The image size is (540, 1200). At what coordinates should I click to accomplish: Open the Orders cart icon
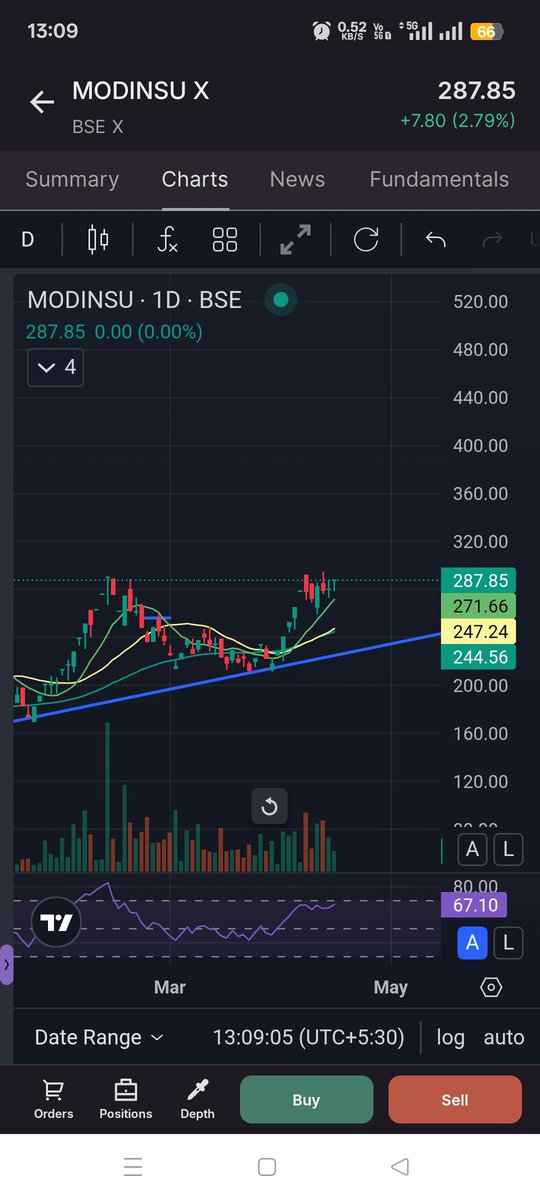click(54, 1099)
